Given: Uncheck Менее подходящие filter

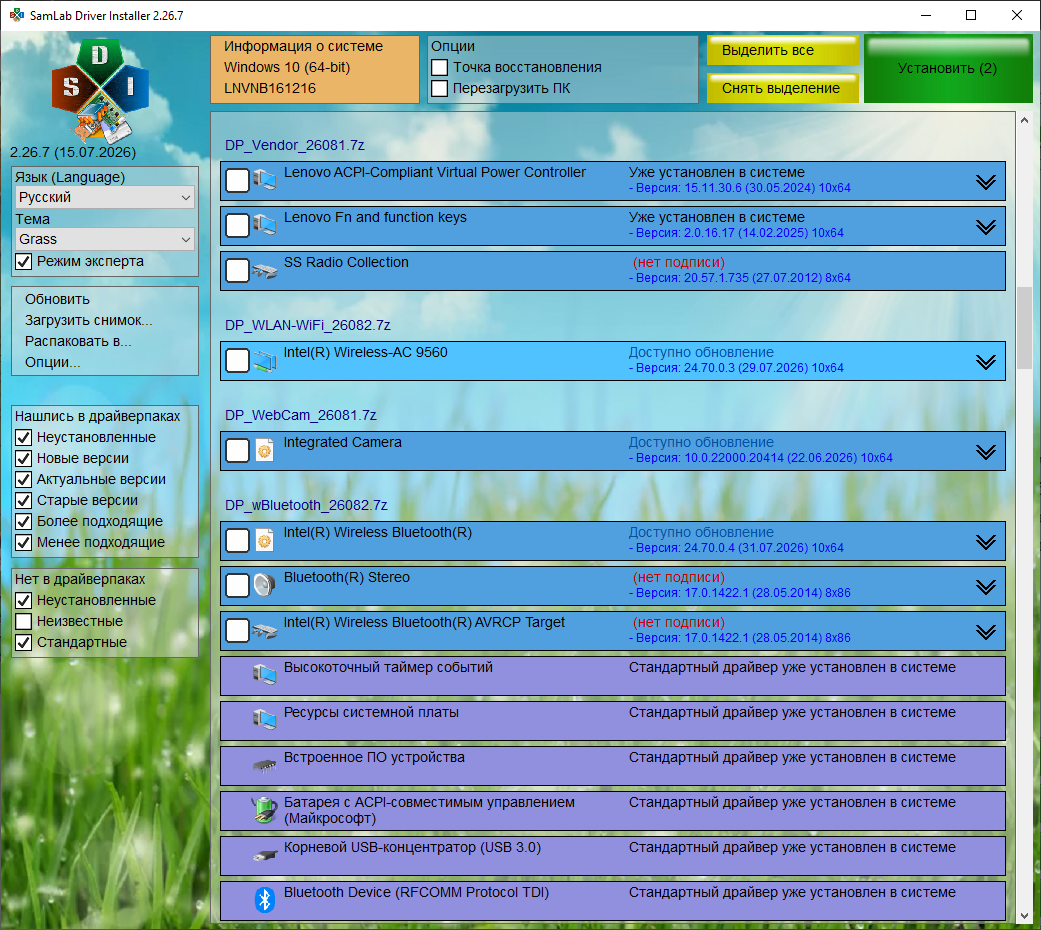Looking at the screenshot, I should 24,542.
